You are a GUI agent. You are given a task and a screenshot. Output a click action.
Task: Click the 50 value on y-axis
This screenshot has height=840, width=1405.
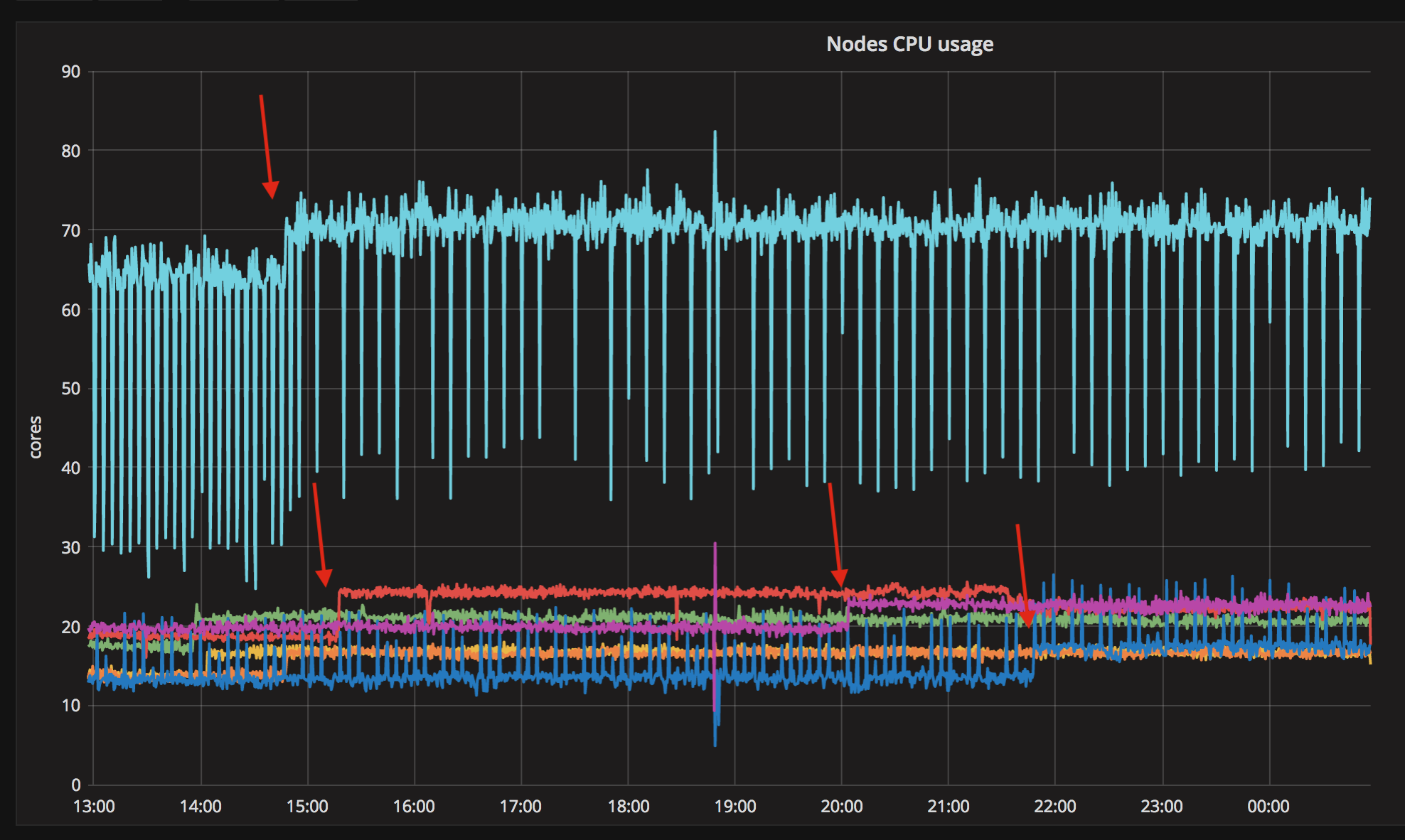[70, 389]
